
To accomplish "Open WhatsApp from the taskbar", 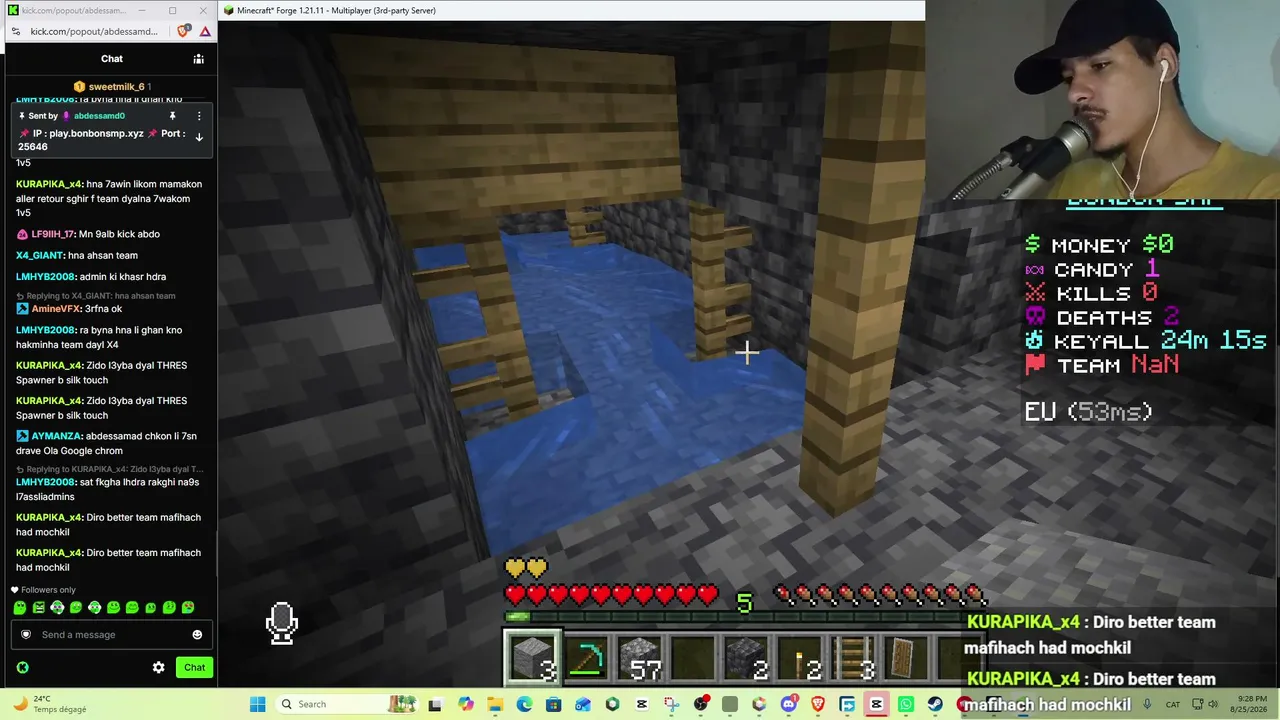I will click(906, 704).
